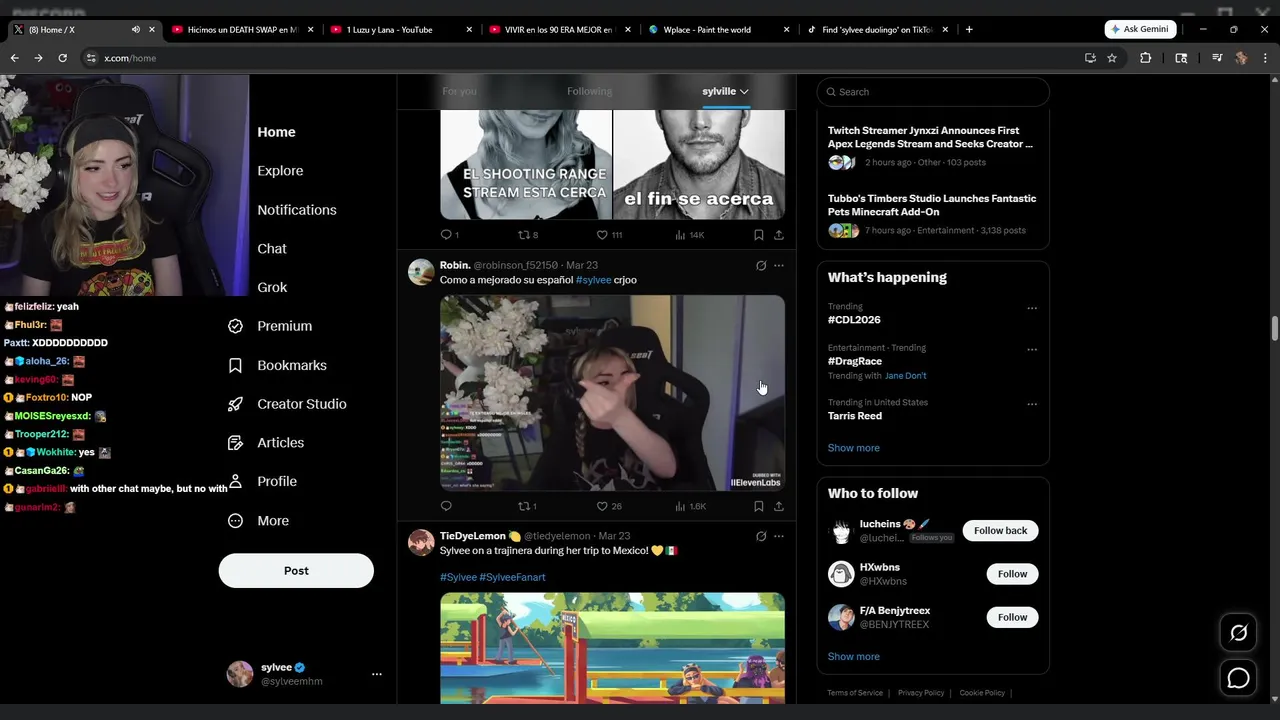Click the X search field
1280x720 pixels.
pyautogui.click(x=933, y=92)
